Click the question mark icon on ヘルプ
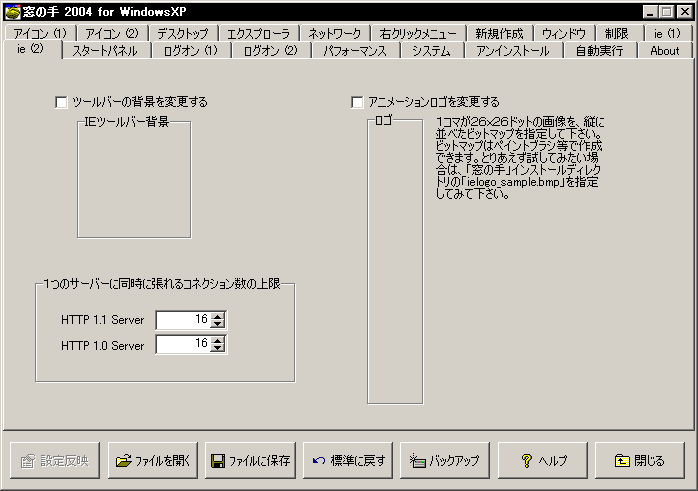The image size is (698, 491). [526, 461]
